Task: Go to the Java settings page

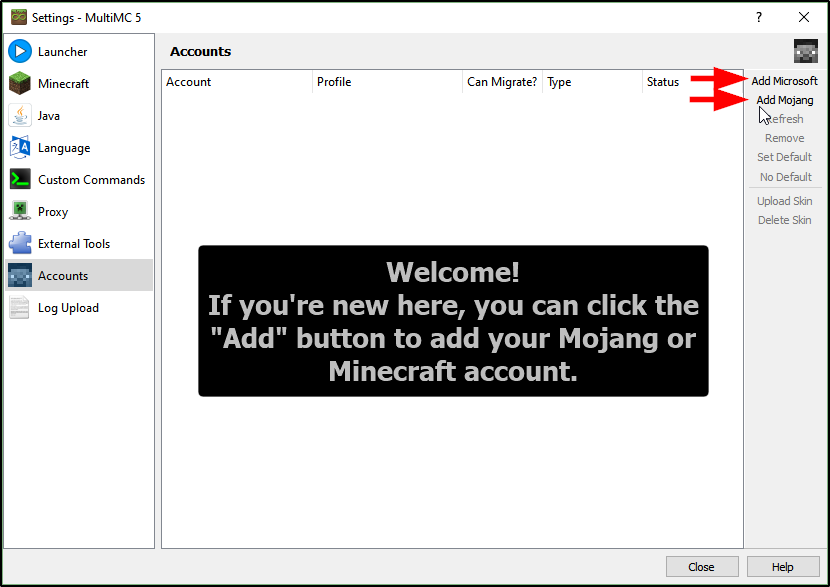Action: [x=79, y=115]
